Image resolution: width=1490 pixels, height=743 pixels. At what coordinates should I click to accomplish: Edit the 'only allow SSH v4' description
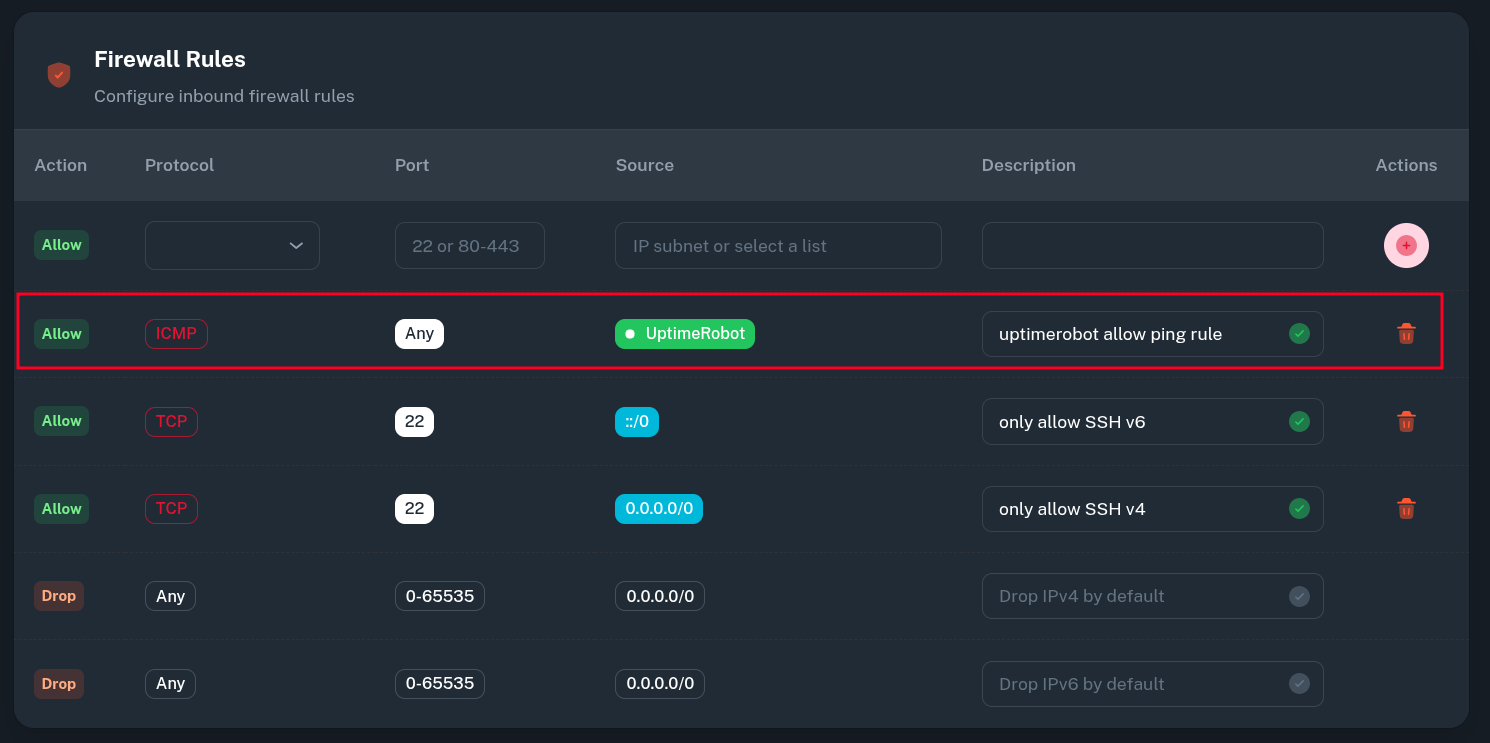click(1130, 509)
